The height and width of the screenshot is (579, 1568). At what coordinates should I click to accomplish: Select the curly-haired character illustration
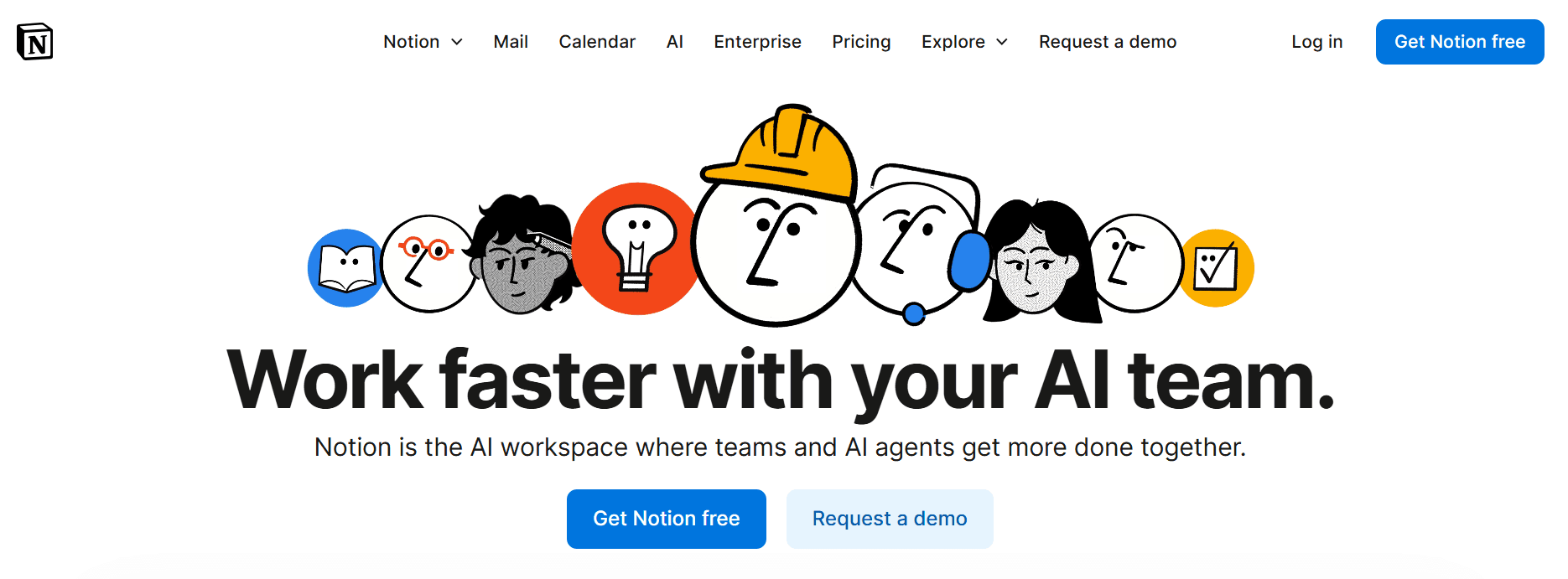[522, 256]
